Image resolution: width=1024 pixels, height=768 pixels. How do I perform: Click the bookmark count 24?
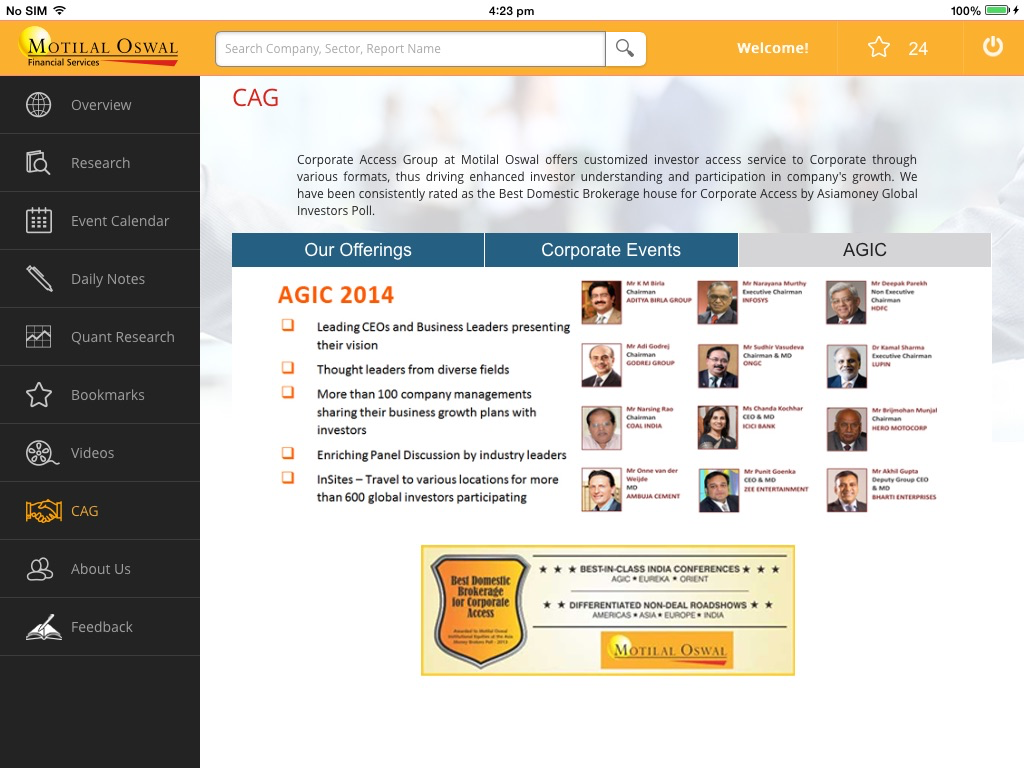pos(918,49)
